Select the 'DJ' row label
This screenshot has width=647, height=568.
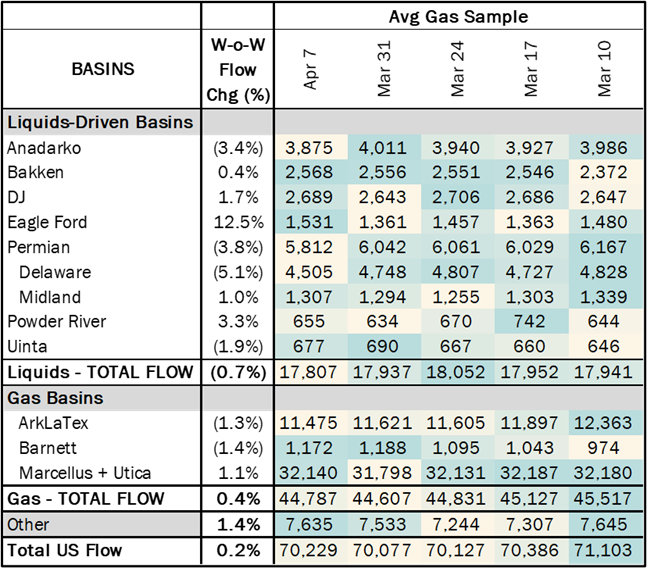[17, 197]
